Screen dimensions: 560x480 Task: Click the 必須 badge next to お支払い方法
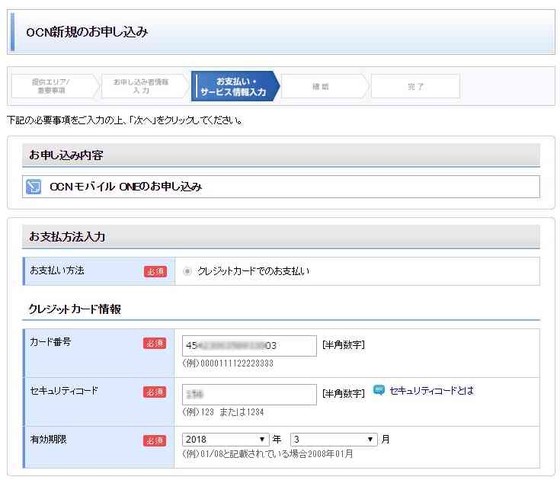(x=155, y=271)
